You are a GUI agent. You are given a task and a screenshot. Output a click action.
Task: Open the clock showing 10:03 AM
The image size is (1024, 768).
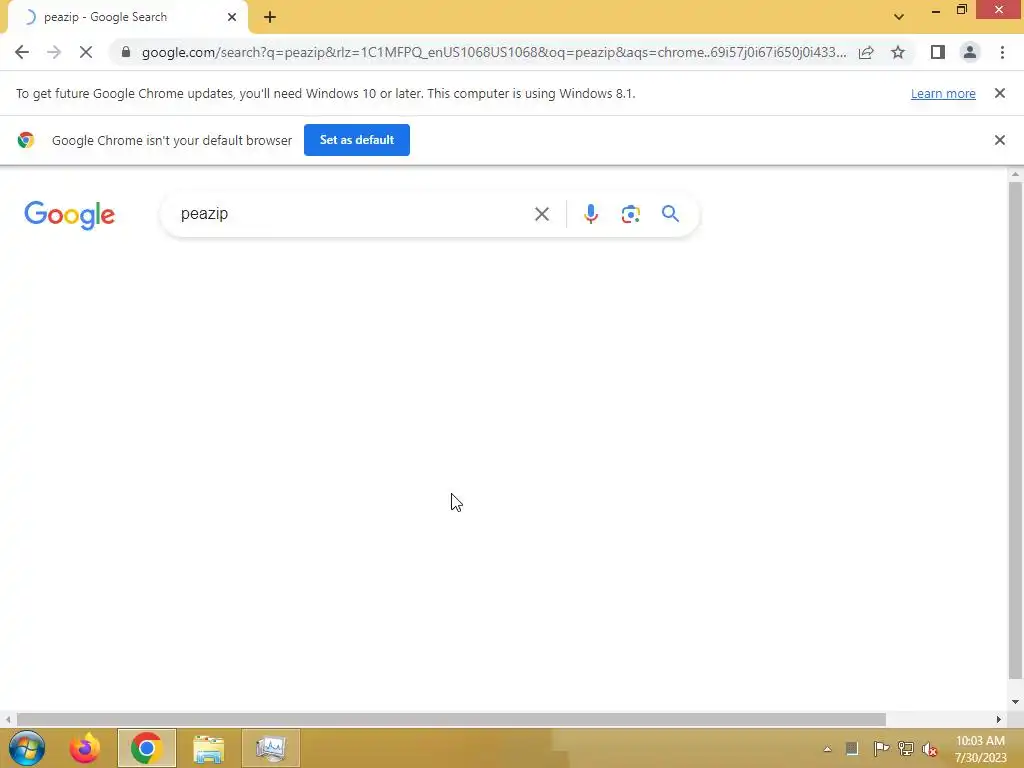[x=980, y=749]
